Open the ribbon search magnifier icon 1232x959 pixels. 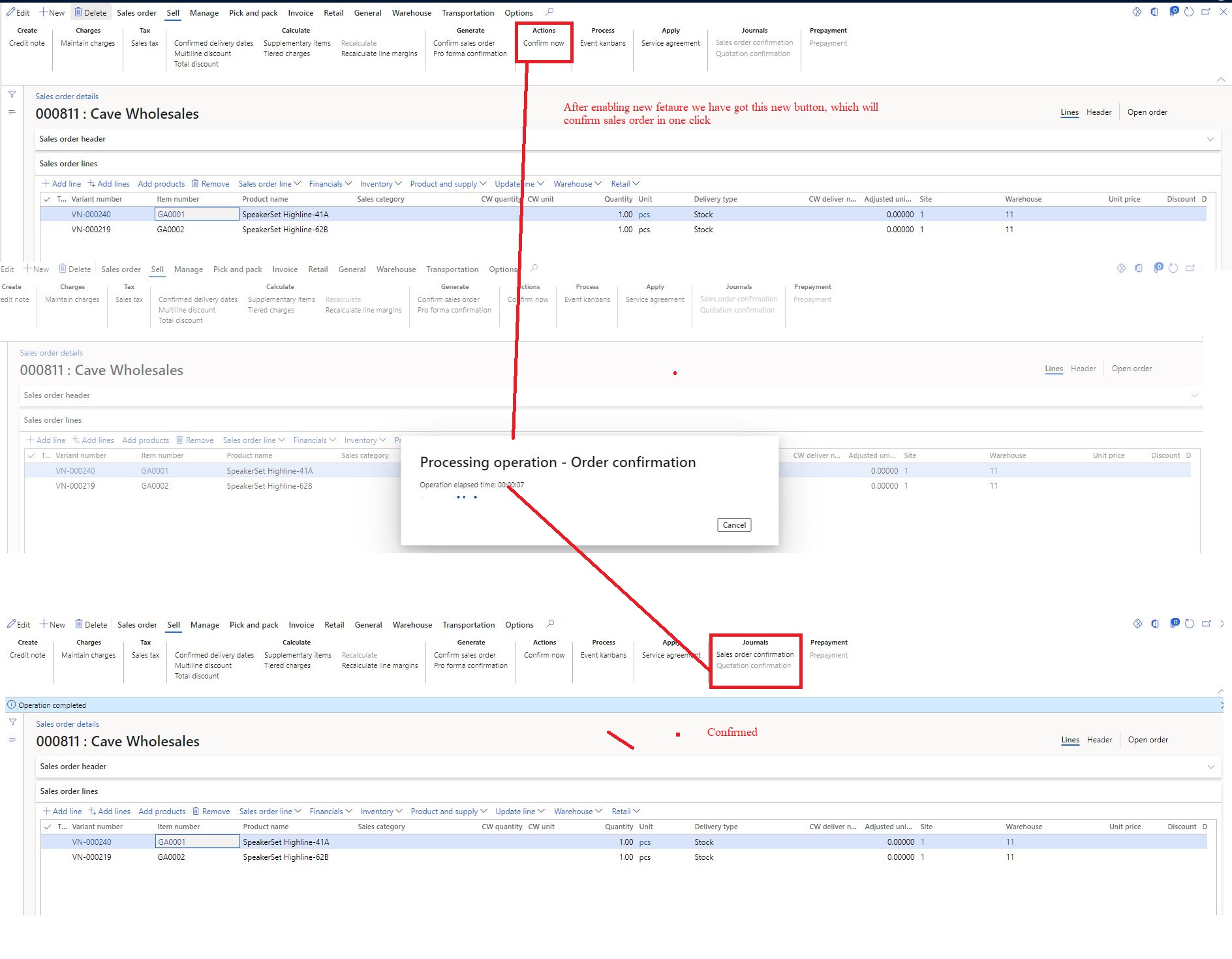pyautogui.click(x=550, y=12)
